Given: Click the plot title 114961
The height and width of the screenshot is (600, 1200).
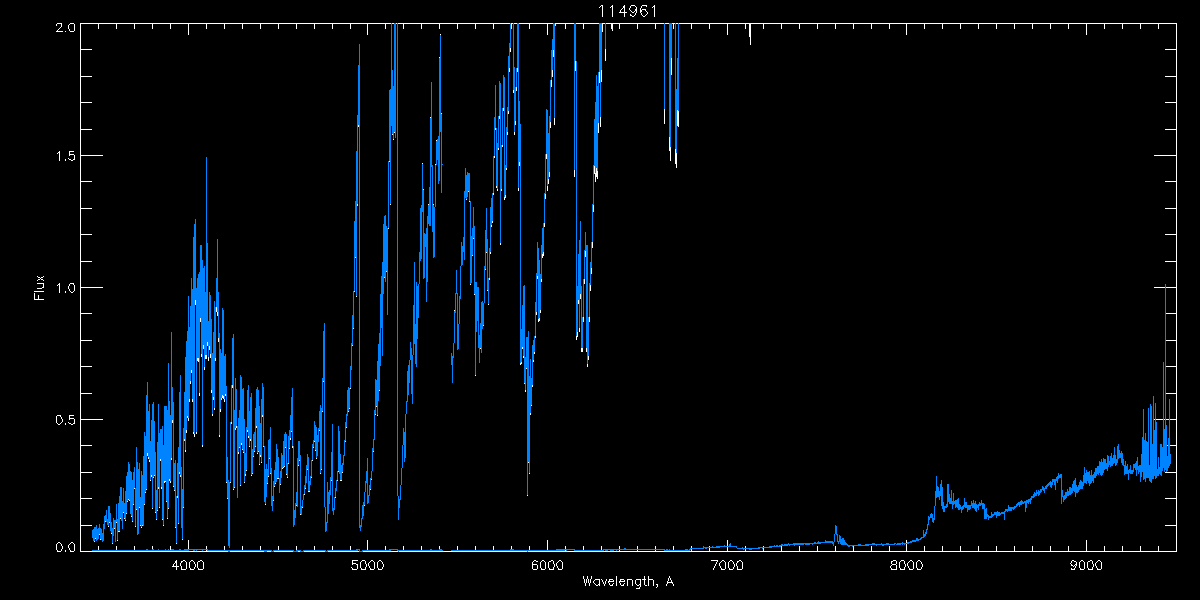Looking at the screenshot, I should click(627, 11).
